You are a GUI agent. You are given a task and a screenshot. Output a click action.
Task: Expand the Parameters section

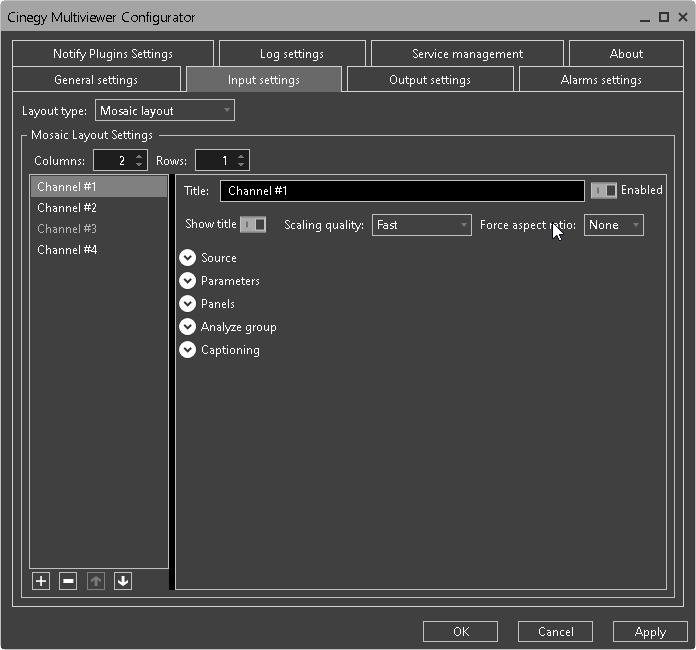[x=188, y=281]
